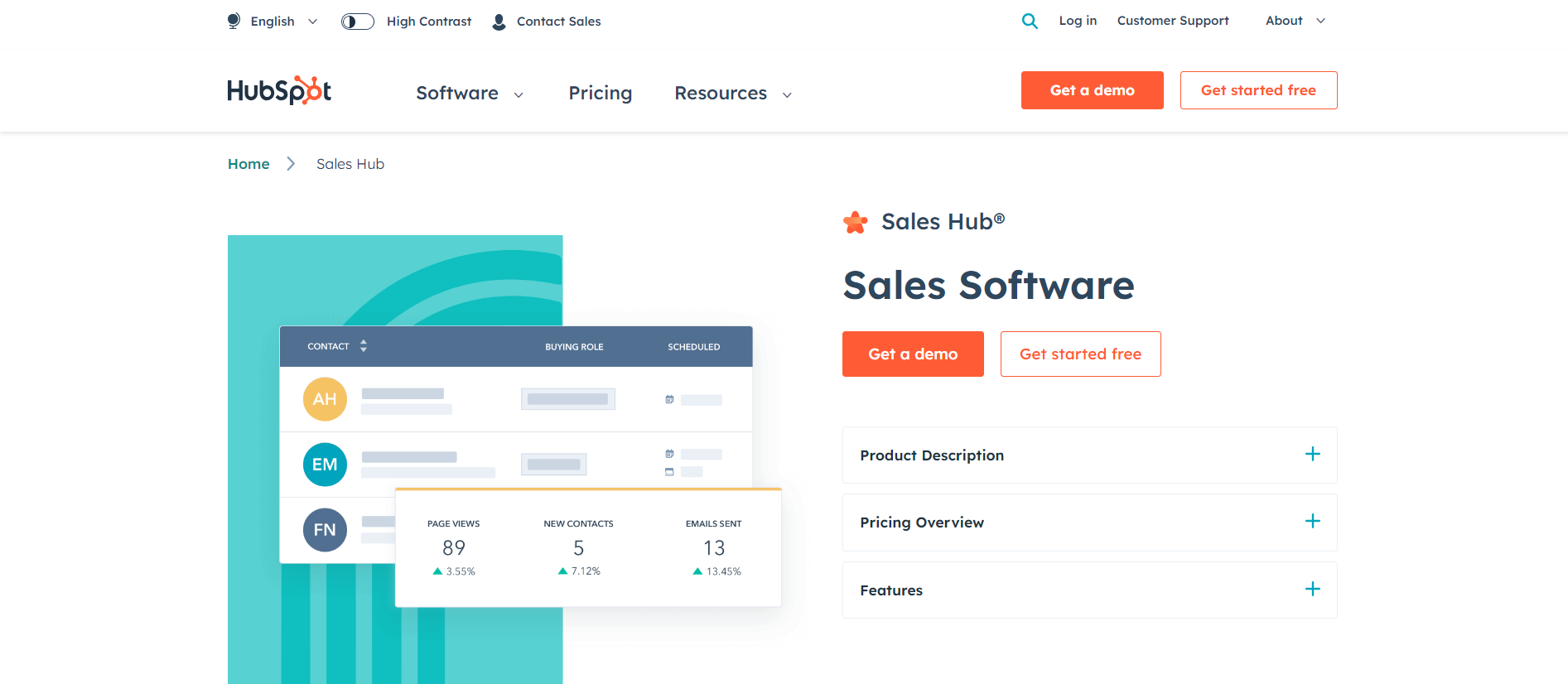Click the 7.12% change indicator
Viewport: 1568px width, 684px height.
tap(579, 571)
